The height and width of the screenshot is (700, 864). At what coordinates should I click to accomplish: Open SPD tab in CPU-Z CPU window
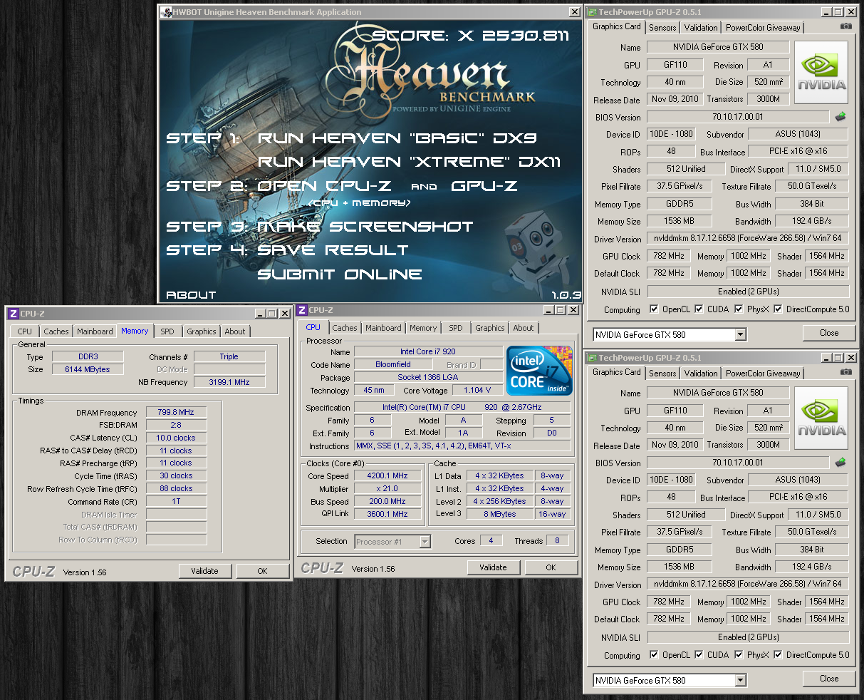click(x=455, y=327)
